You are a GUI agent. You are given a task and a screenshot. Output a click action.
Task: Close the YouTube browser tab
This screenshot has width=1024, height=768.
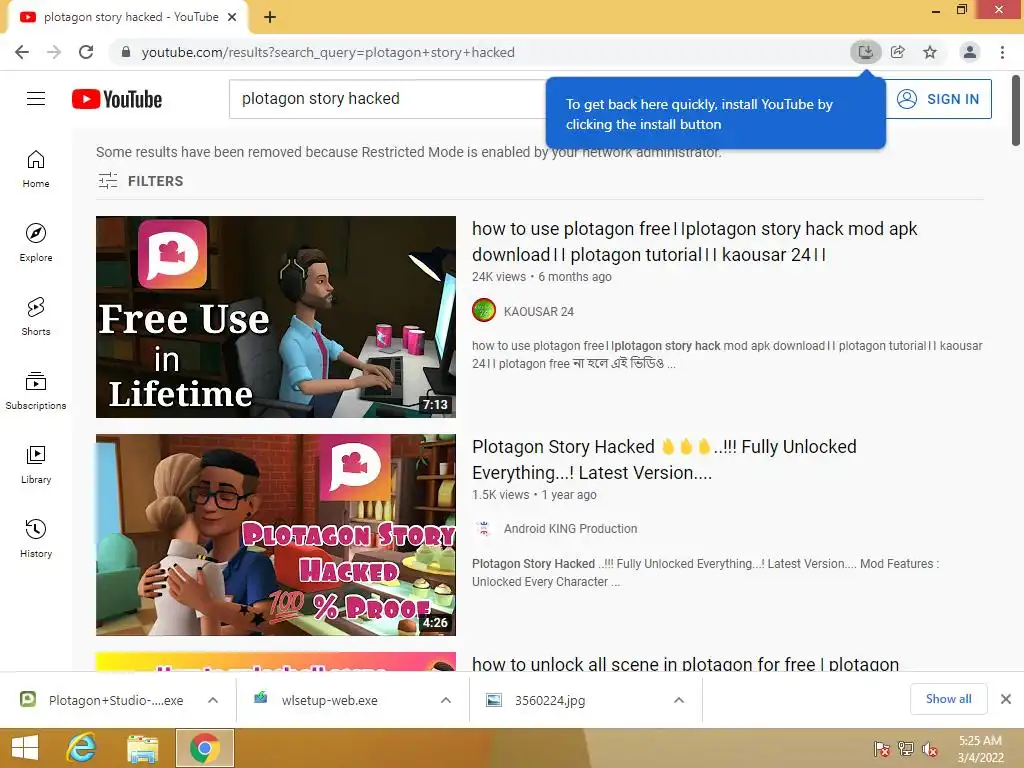click(x=232, y=17)
